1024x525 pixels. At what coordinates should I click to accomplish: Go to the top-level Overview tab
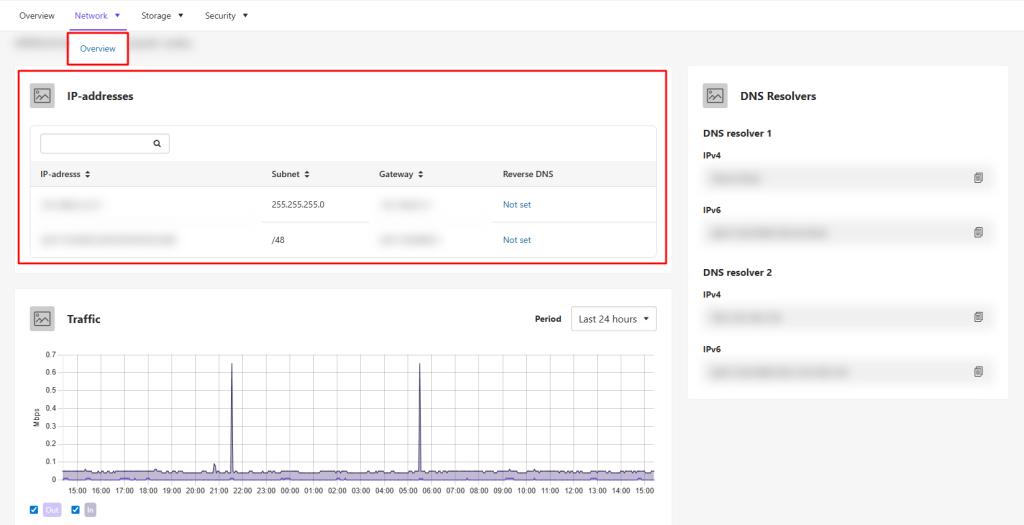click(x=37, y=16)
